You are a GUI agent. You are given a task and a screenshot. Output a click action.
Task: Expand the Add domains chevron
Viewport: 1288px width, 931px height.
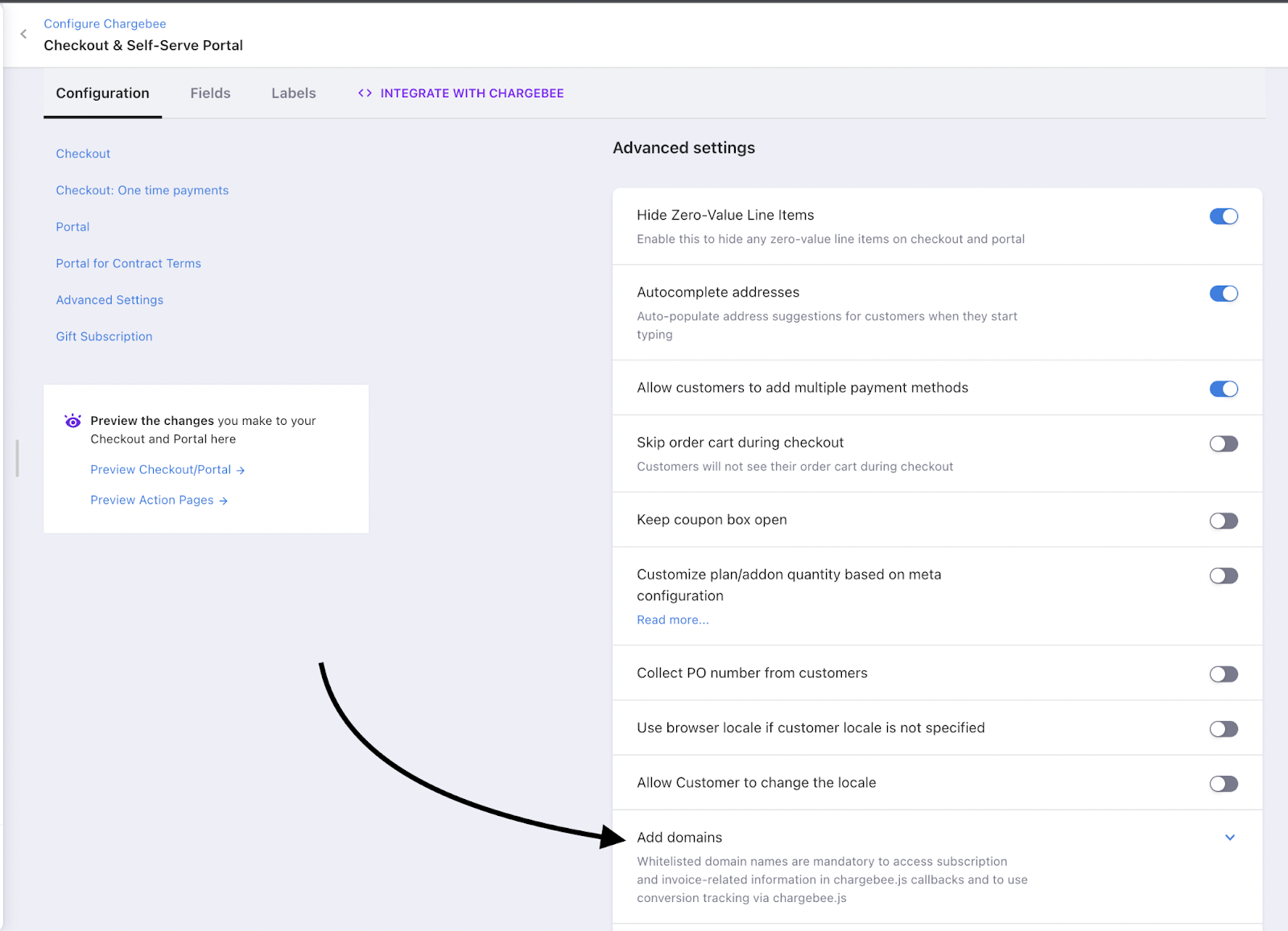pos(1230,838)
